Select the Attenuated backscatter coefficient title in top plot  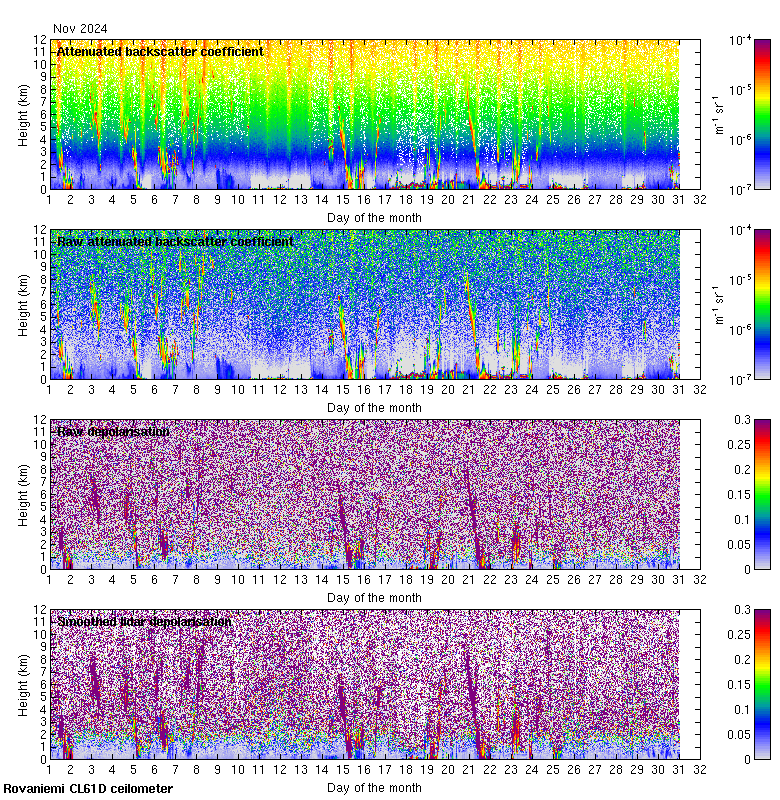pos(160,52)
